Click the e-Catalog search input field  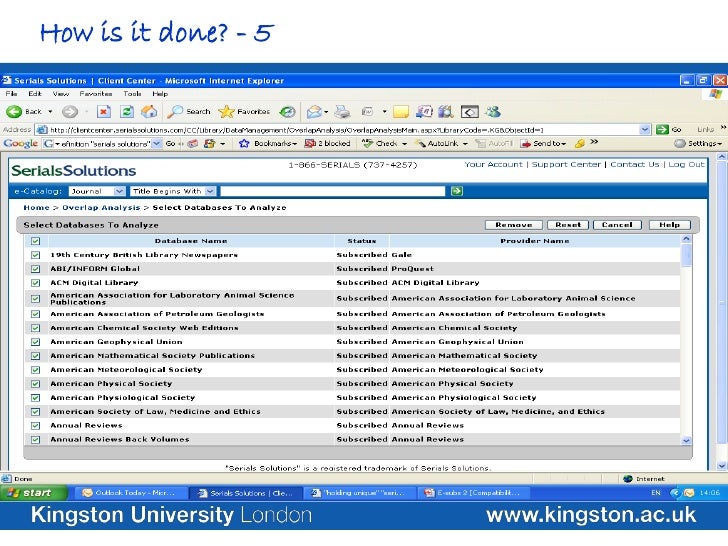[x=332, y=191]
